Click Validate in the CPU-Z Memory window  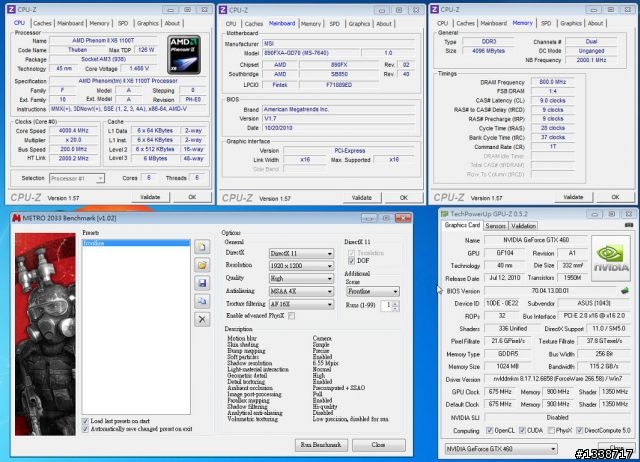[x=573, y=197]
